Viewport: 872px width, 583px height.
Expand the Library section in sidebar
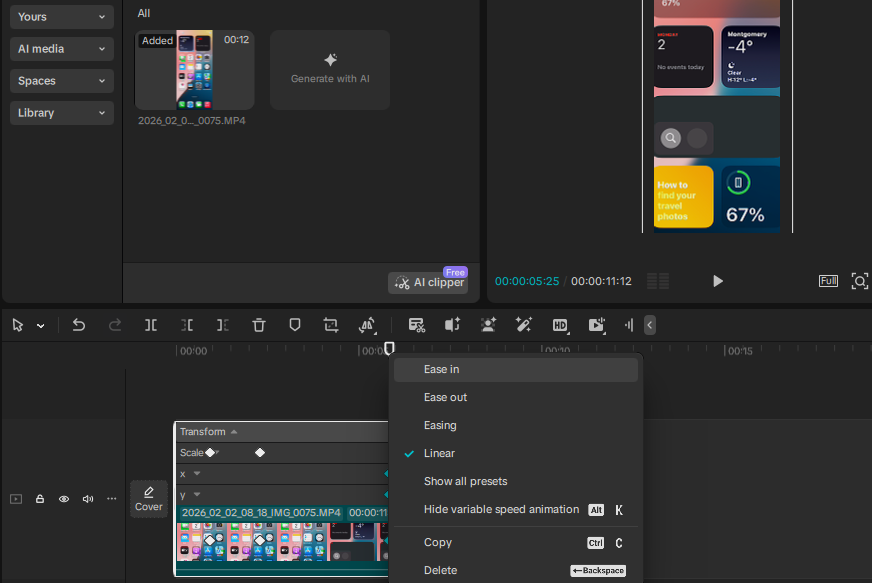tap(62, 113)
